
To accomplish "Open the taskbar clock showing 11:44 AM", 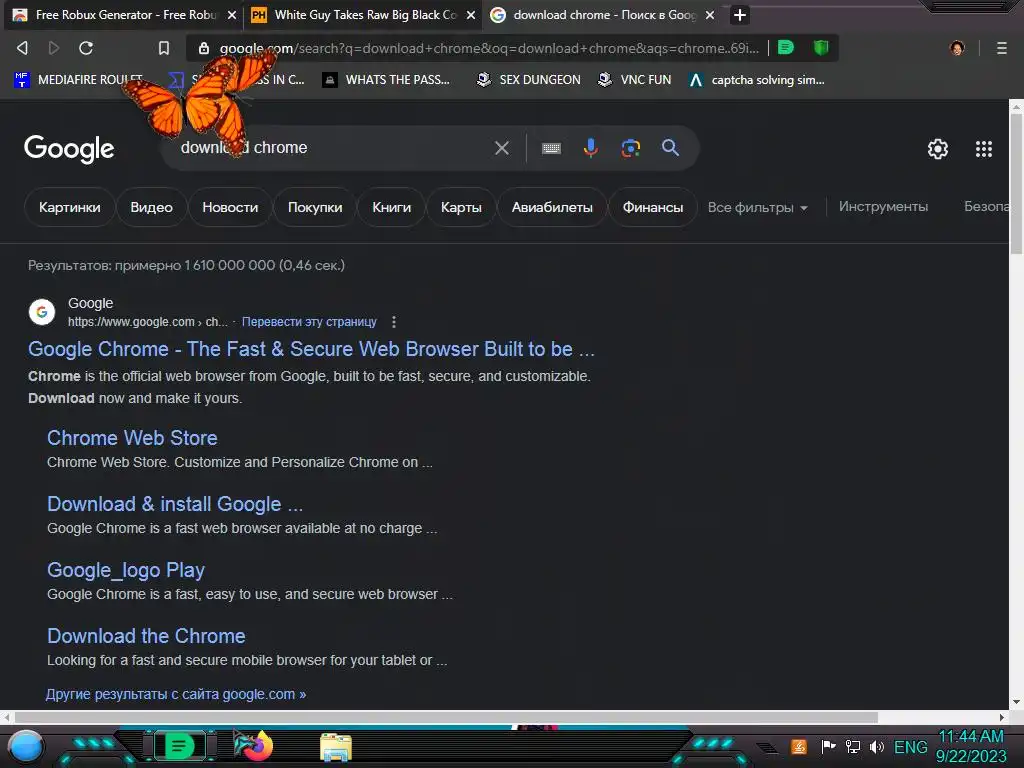I will pyautogui.click(x=971, y=746).
